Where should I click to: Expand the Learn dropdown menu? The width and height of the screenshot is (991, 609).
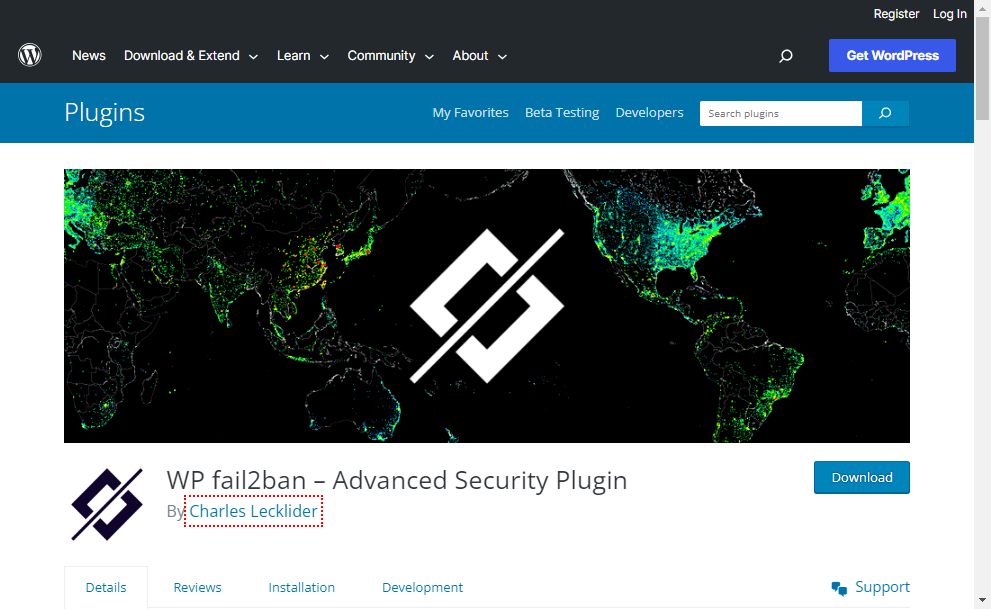coord(302,56)
